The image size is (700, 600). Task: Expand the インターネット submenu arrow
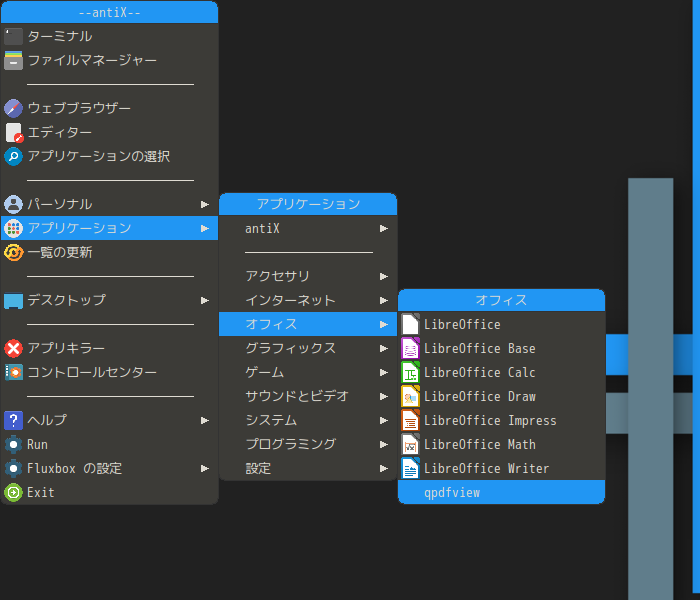384,300
